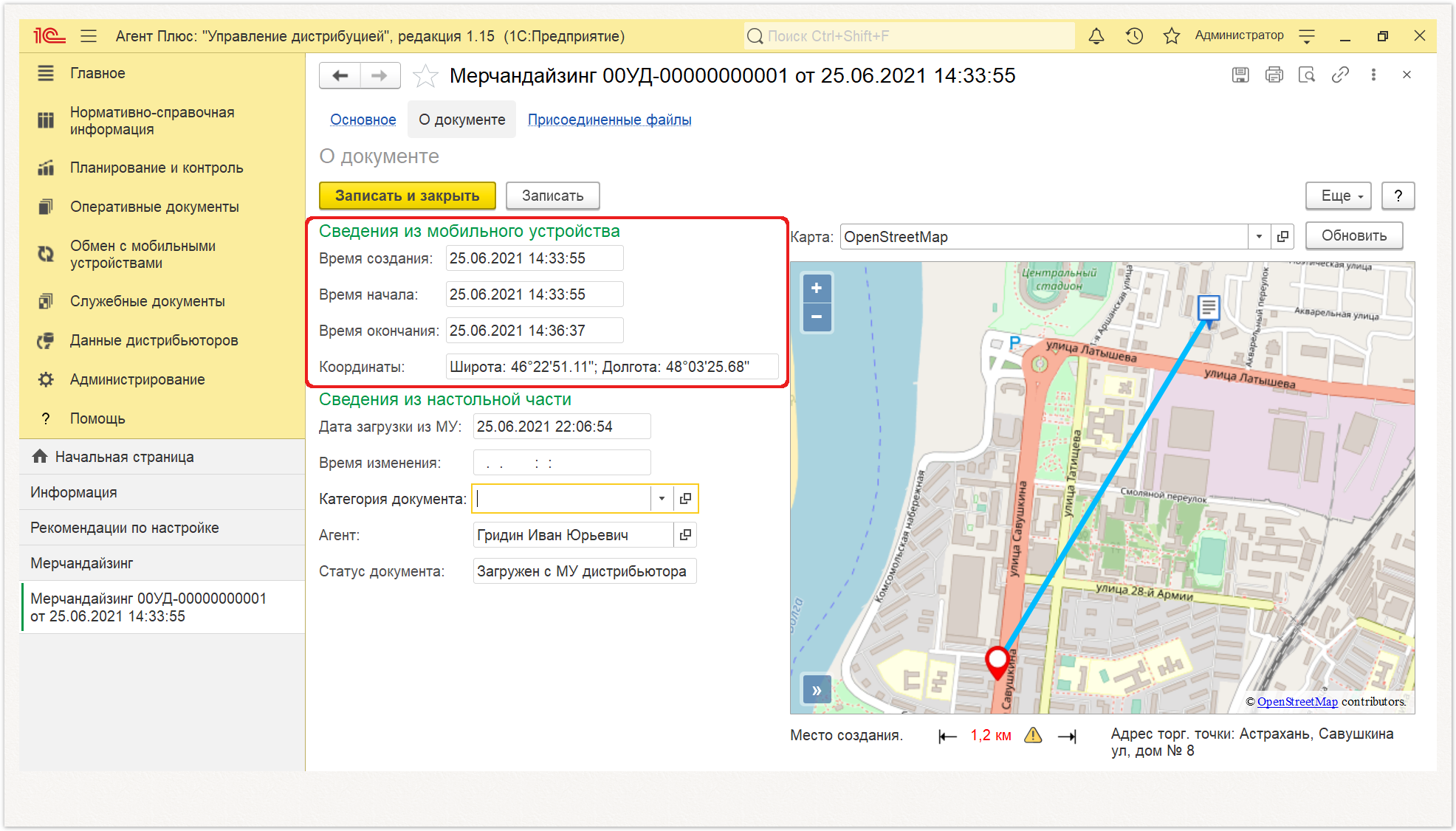Expand the Категория документа dropdown arrow

pos(662,499)
